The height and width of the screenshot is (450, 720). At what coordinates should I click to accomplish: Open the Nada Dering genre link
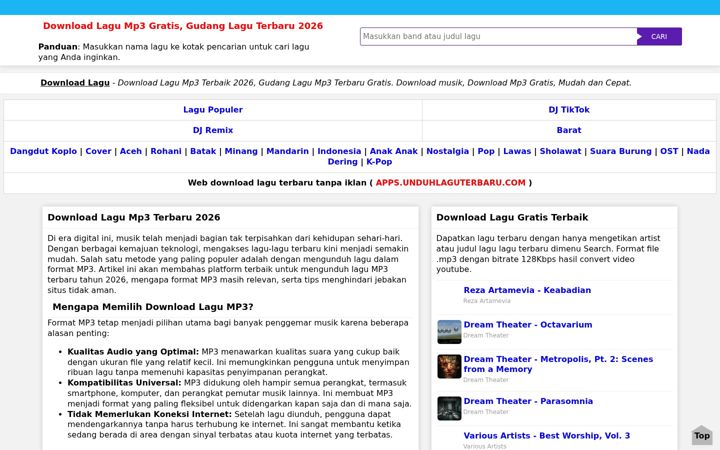pyautogui.click(x=698, y=151)
